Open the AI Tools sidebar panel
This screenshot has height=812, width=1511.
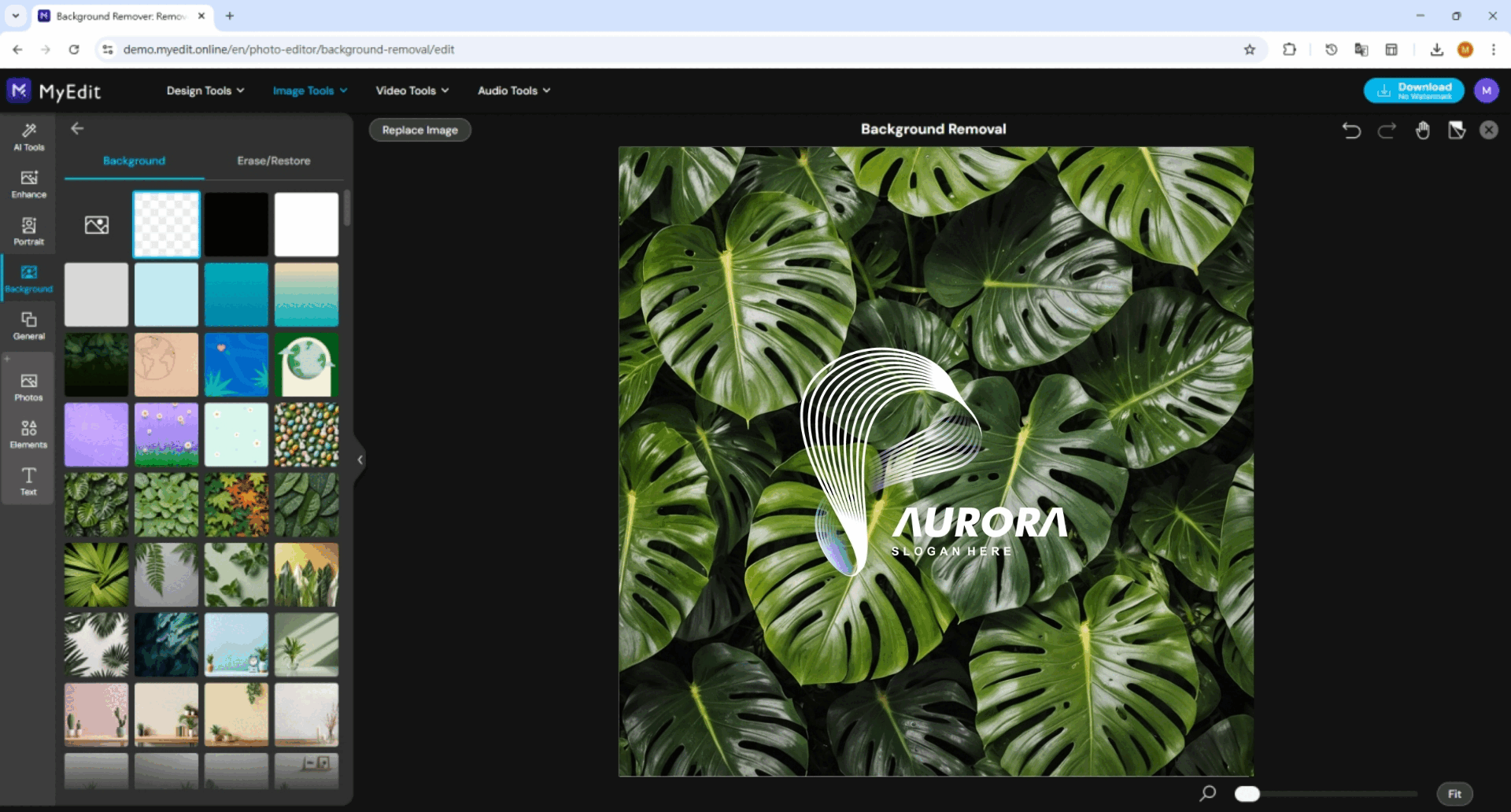pyautogui.click(x=29, y=136)
